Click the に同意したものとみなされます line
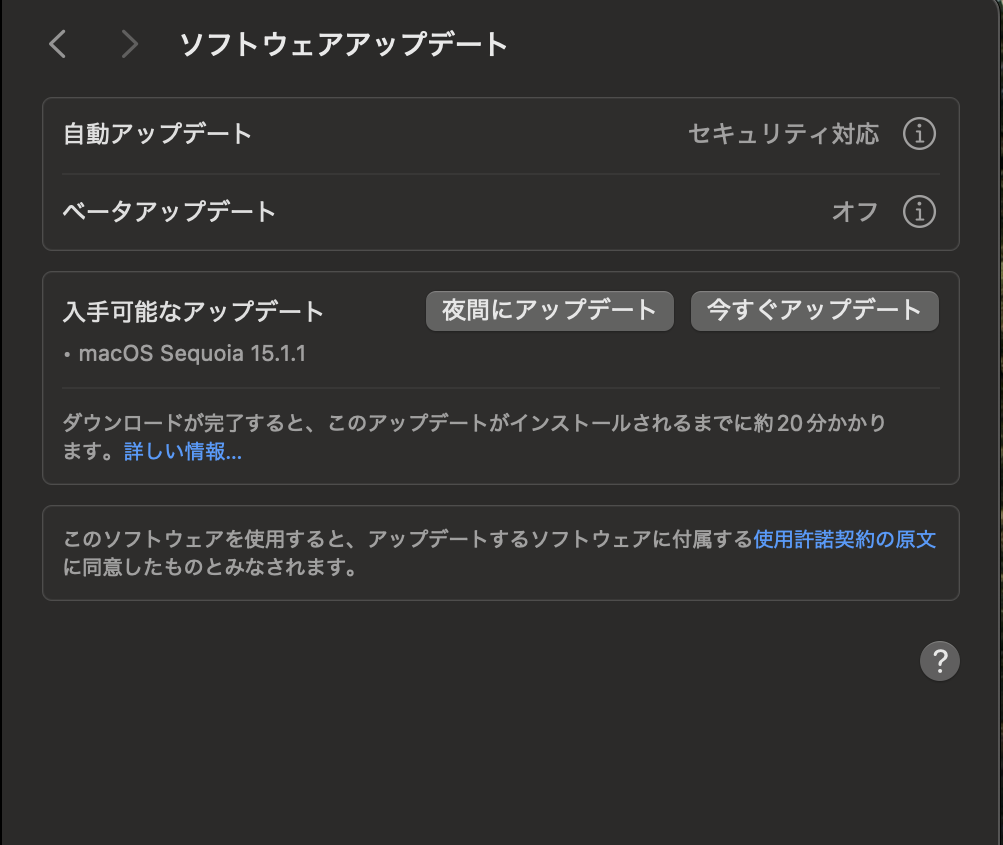The width and height of the screenshot is (1003, 845). click(210, 568)
